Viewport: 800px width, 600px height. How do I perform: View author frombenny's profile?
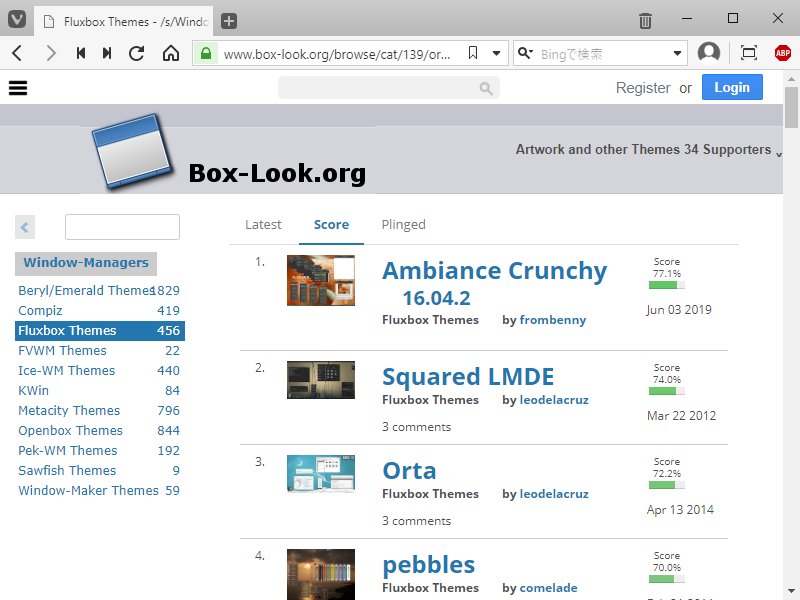pyautogui.click(x=553, y=320)
